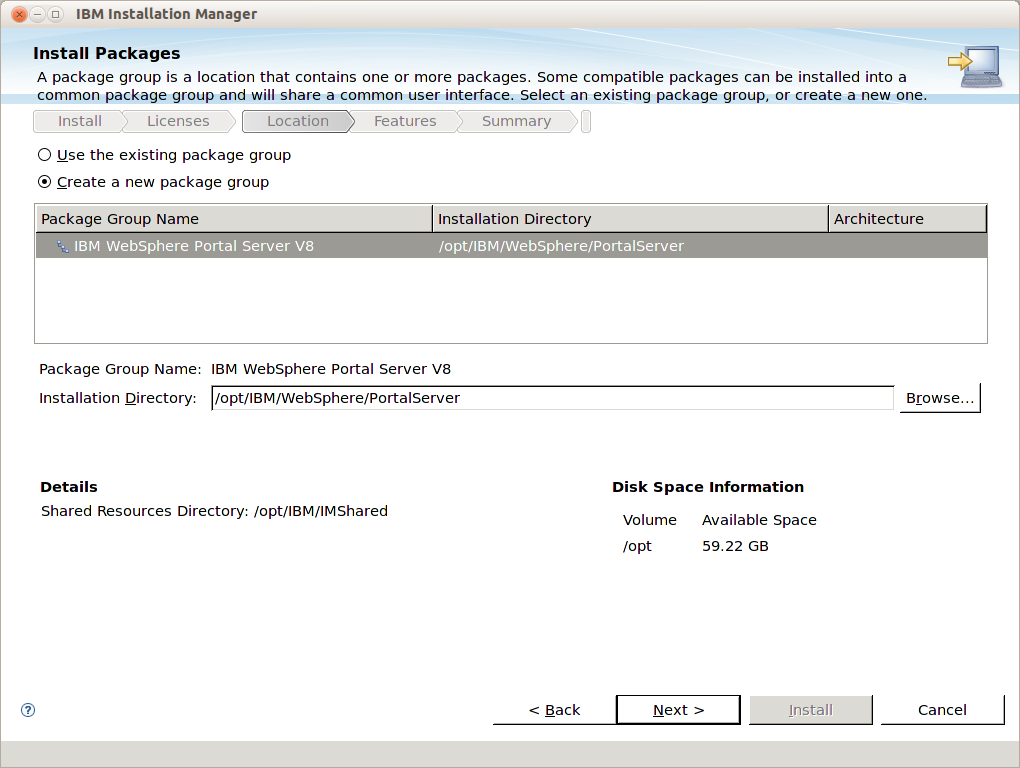
Task: Jump to the Features step
Action: click(405, 122)
